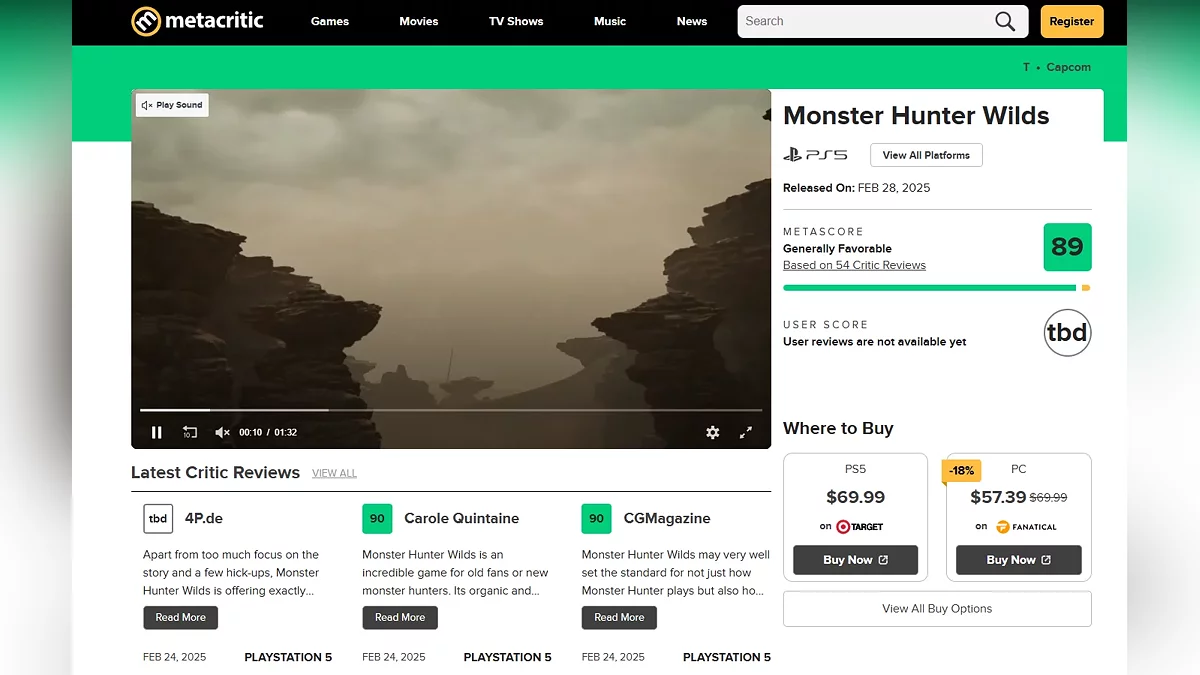Click the Register button
This screenshot has height=675, width=1200.
click(x=1072, y=21)
